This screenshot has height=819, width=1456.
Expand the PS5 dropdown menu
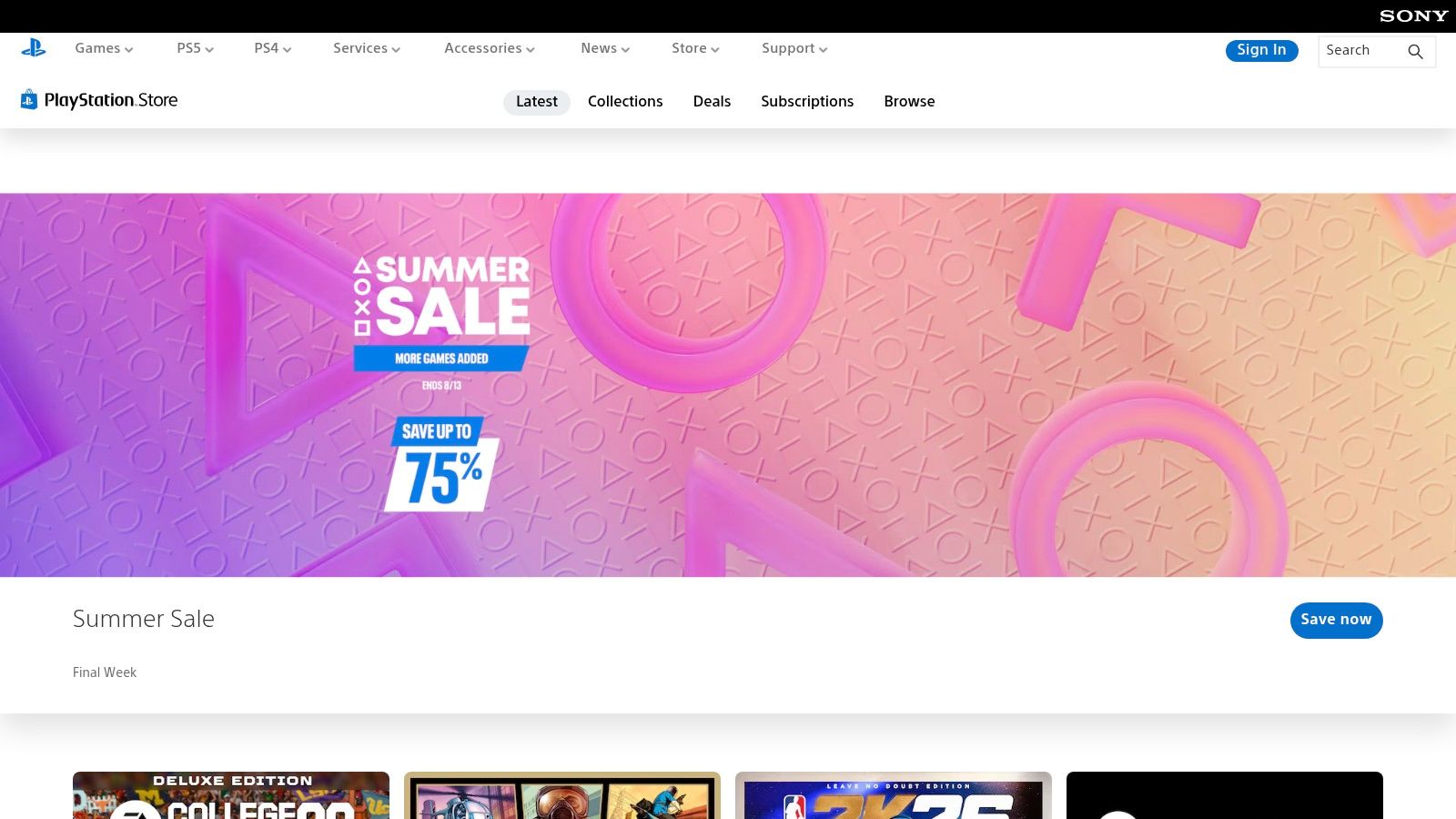pos(195,48)
